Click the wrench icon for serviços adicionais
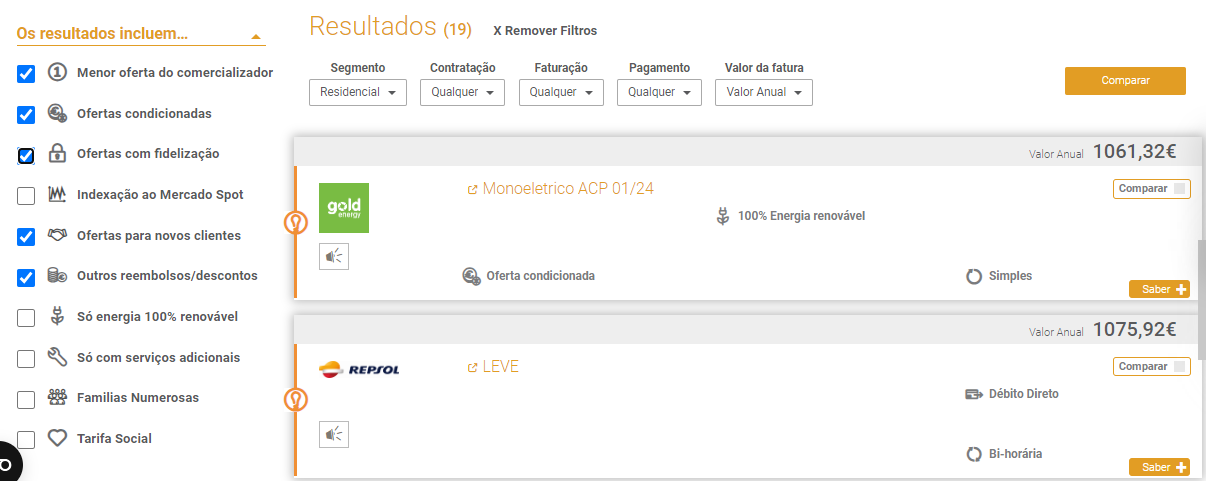1206x481 pixels. (x=57, y=357)
